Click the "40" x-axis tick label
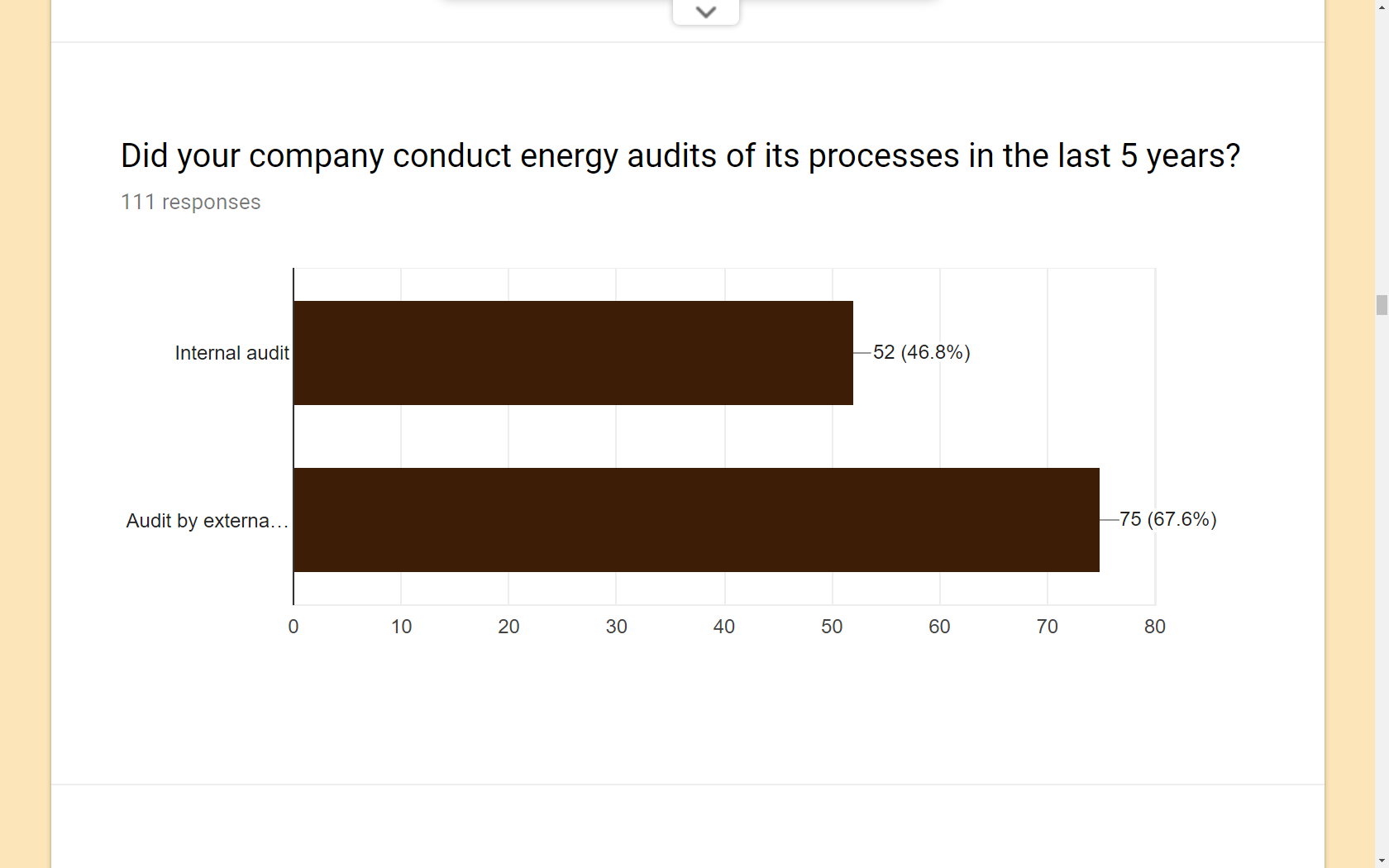This screenshot has height=868, width=1389. click(x=724, y=627)
